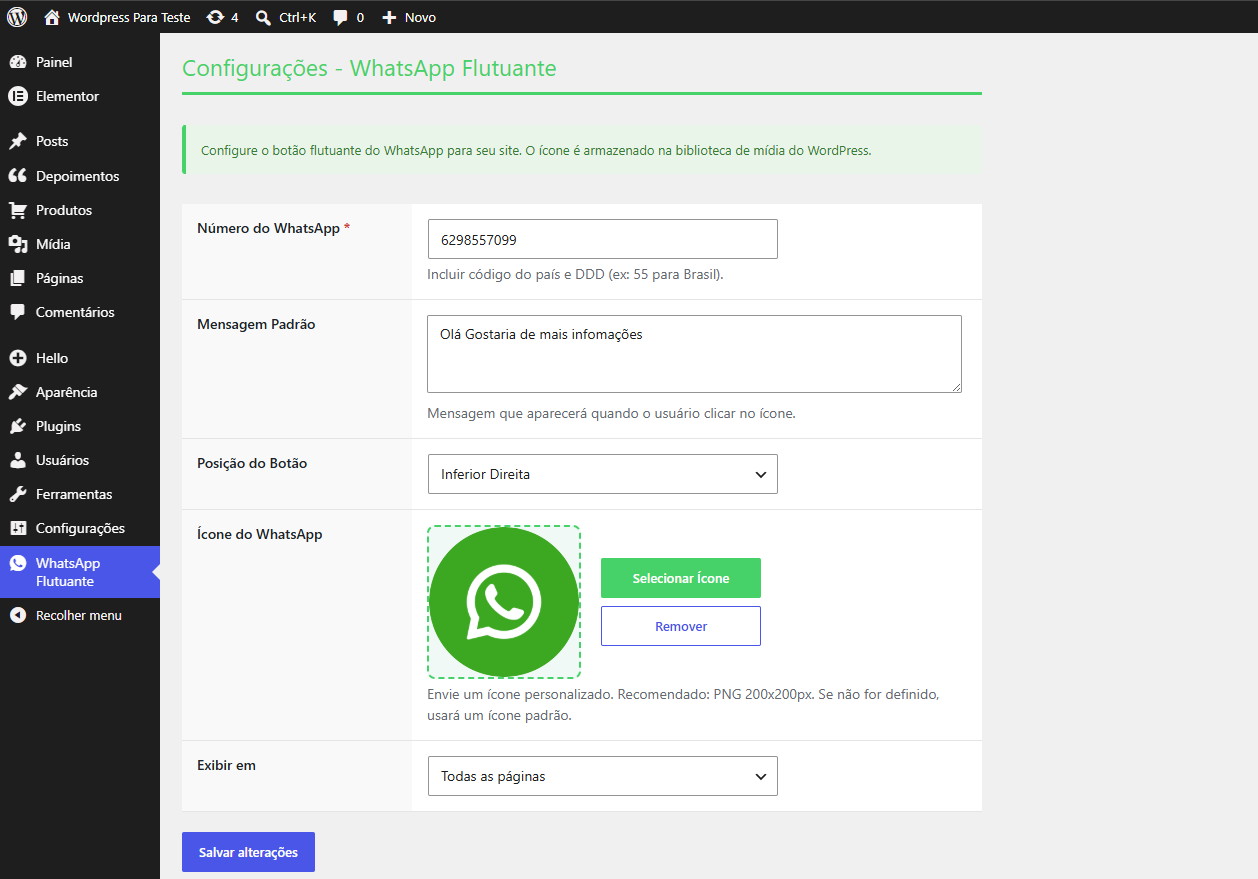Click the WhatsApp icon preview thumbnail
Viewport: 1258px width, 879px height.
pos(504,602)
